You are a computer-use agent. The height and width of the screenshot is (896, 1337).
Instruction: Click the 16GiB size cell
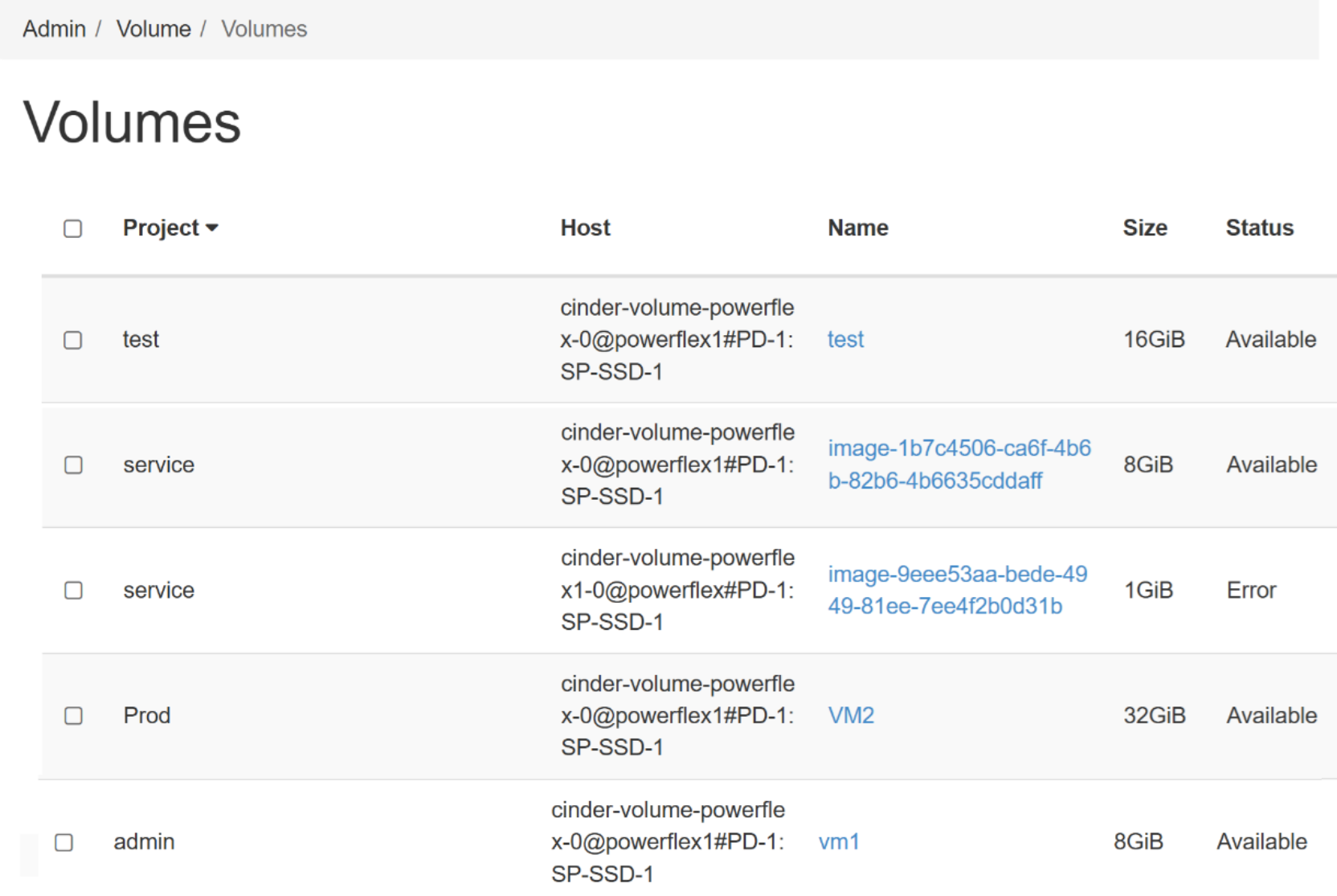1154,339
